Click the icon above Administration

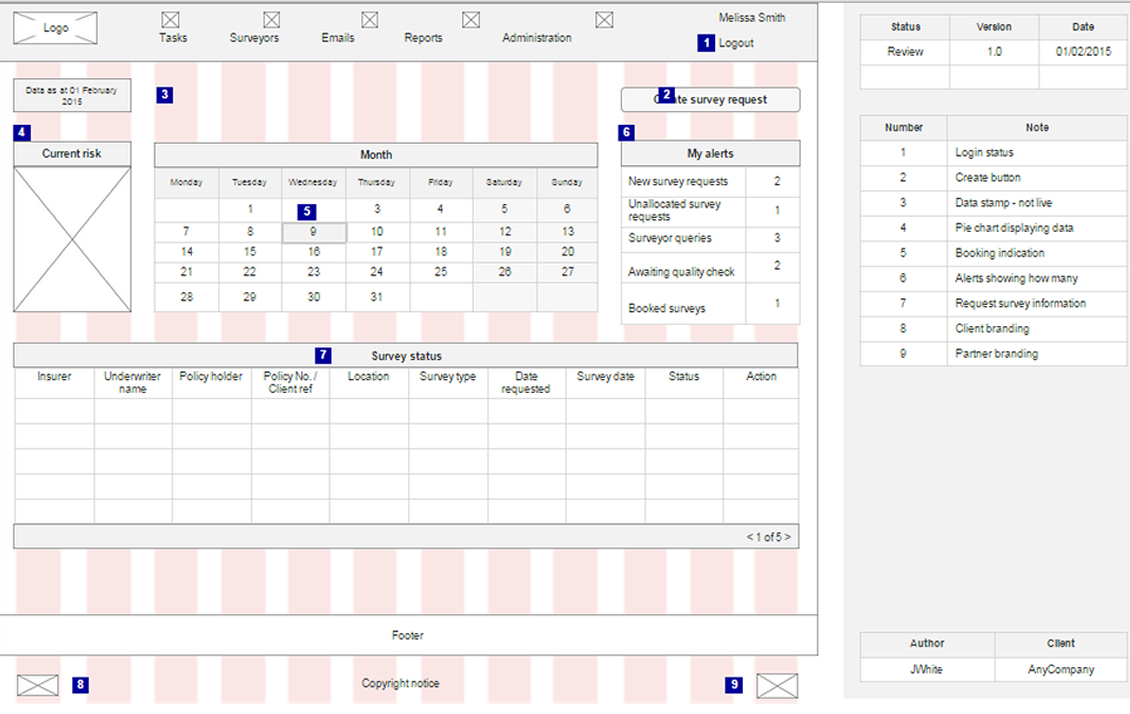(604, 19)
